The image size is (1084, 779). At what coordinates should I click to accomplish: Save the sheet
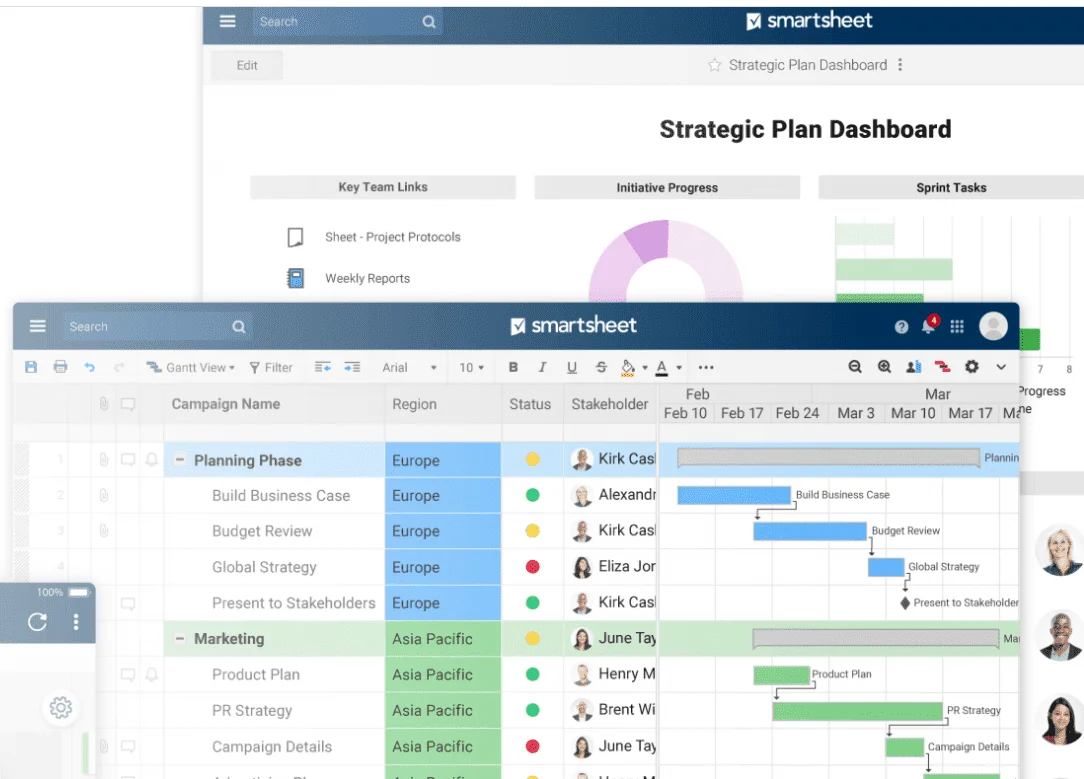[x=31, y=367]
